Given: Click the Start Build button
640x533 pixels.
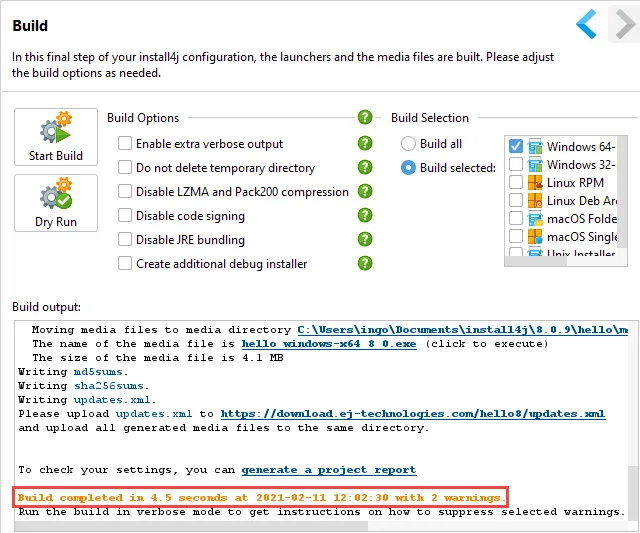Looking at the screenshot, I should tap(56, 137).
